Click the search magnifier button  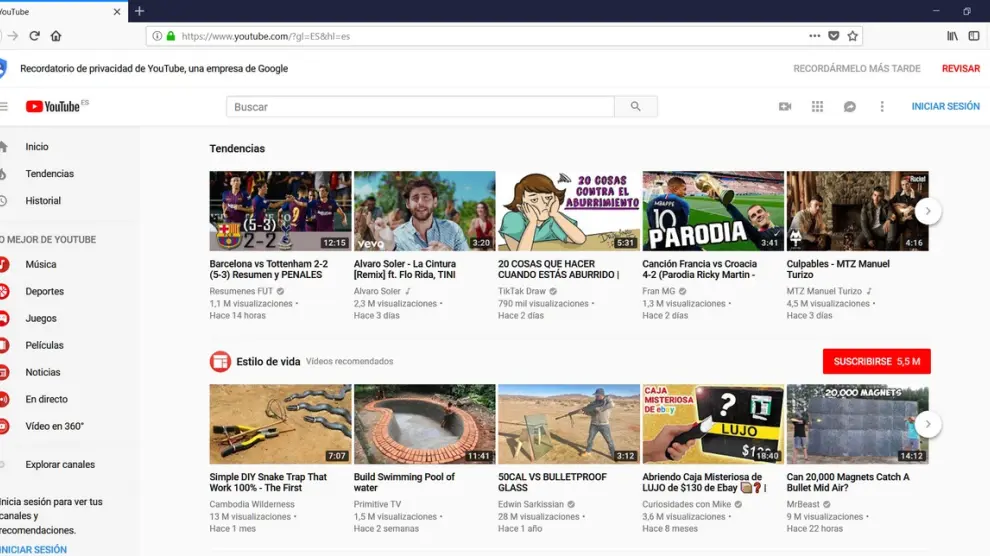pyautogui.click(x=635, y=107)
